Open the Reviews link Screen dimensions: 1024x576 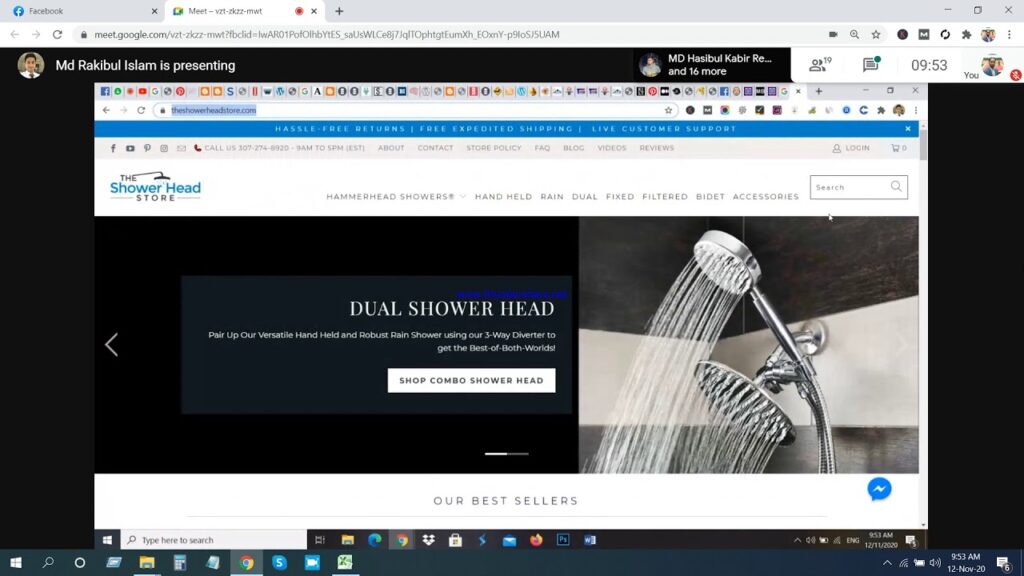656,148
